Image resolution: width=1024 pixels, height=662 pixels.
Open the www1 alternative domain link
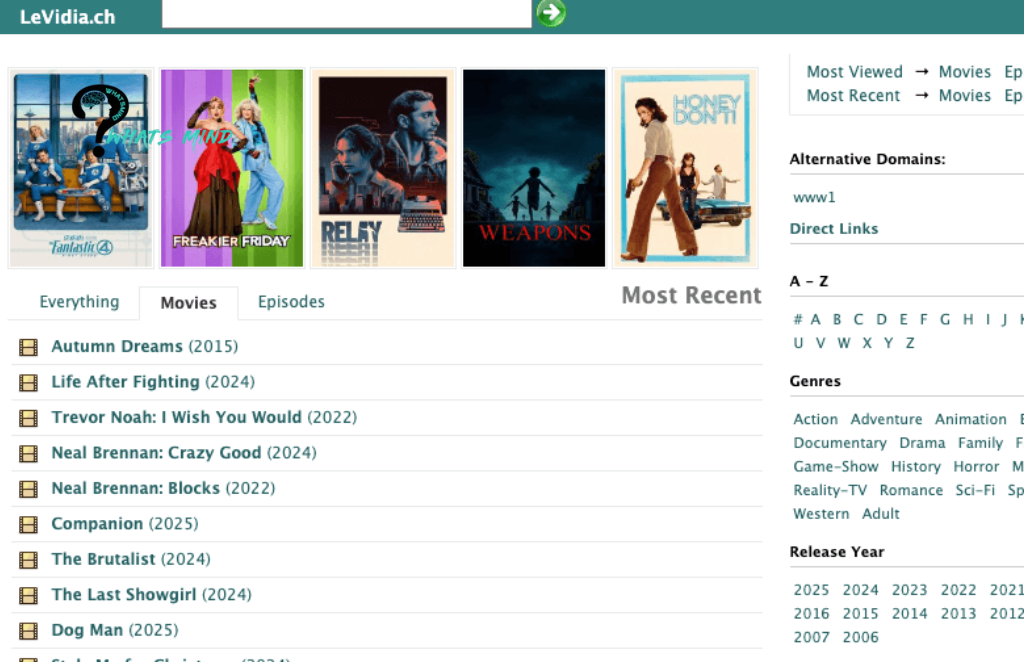coord(814,197)
